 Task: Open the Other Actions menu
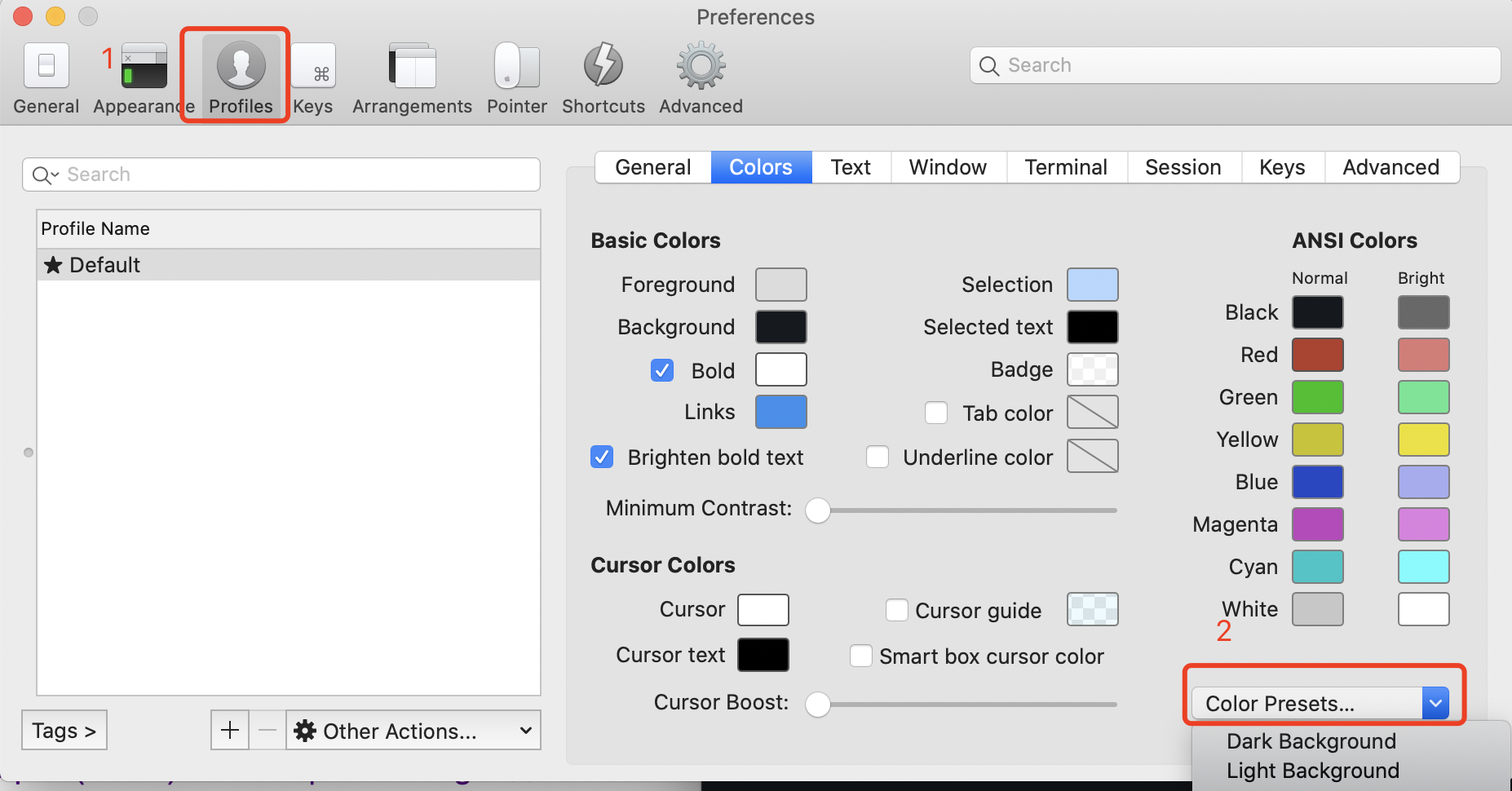click(x=412, y=730)
